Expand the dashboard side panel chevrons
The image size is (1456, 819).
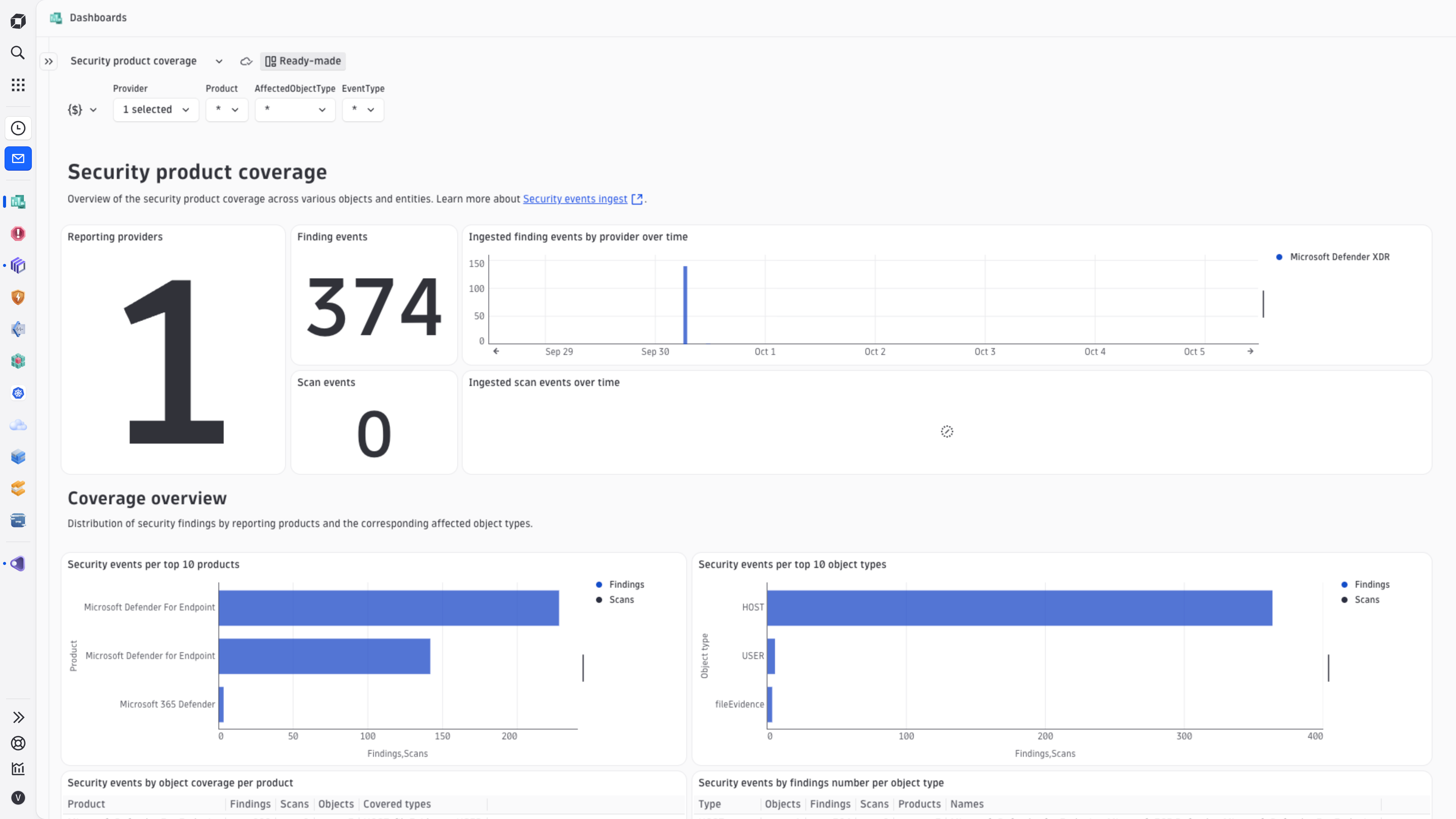(49, 61)
